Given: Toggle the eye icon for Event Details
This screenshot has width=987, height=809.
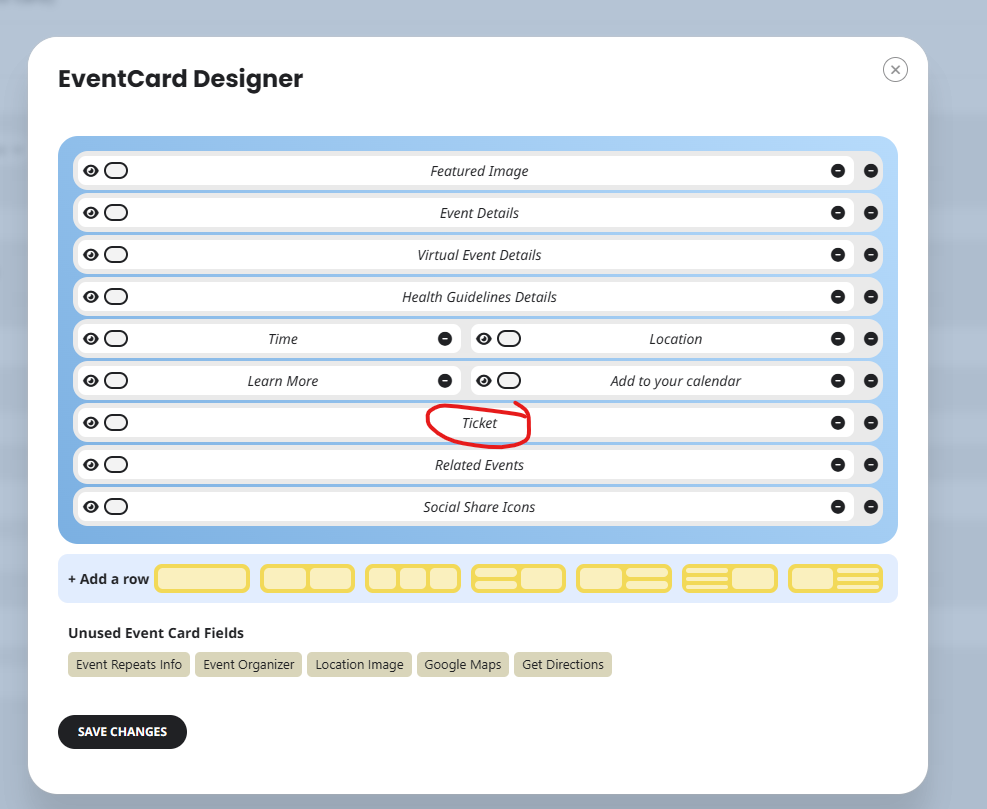Looking at the screenshot, I should pos(91,213).
